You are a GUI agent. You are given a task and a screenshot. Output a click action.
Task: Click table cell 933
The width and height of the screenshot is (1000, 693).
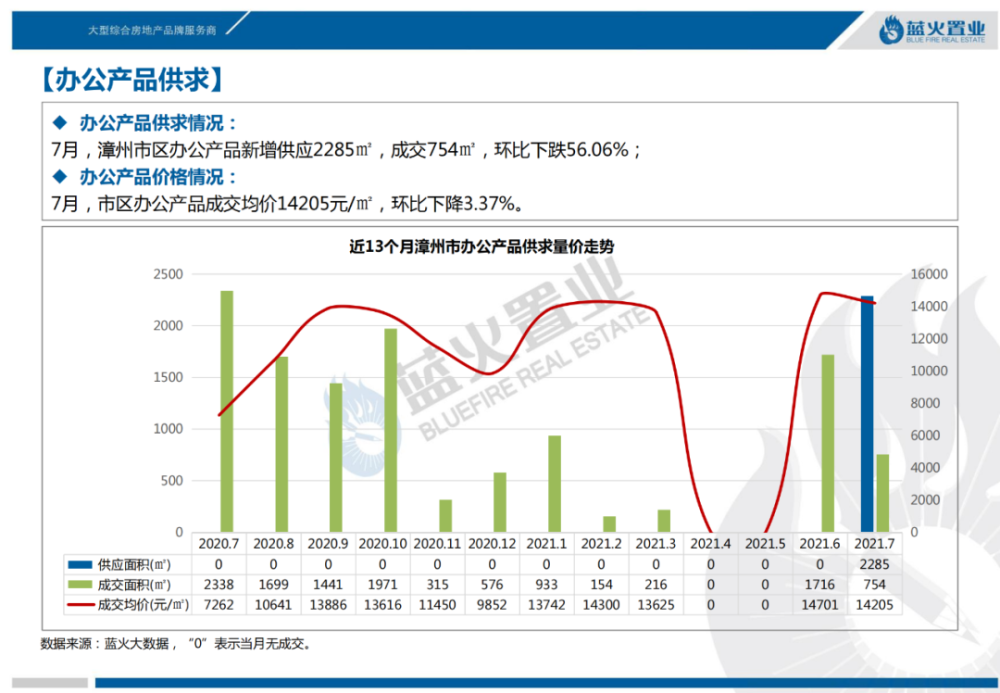coord(547,585)
